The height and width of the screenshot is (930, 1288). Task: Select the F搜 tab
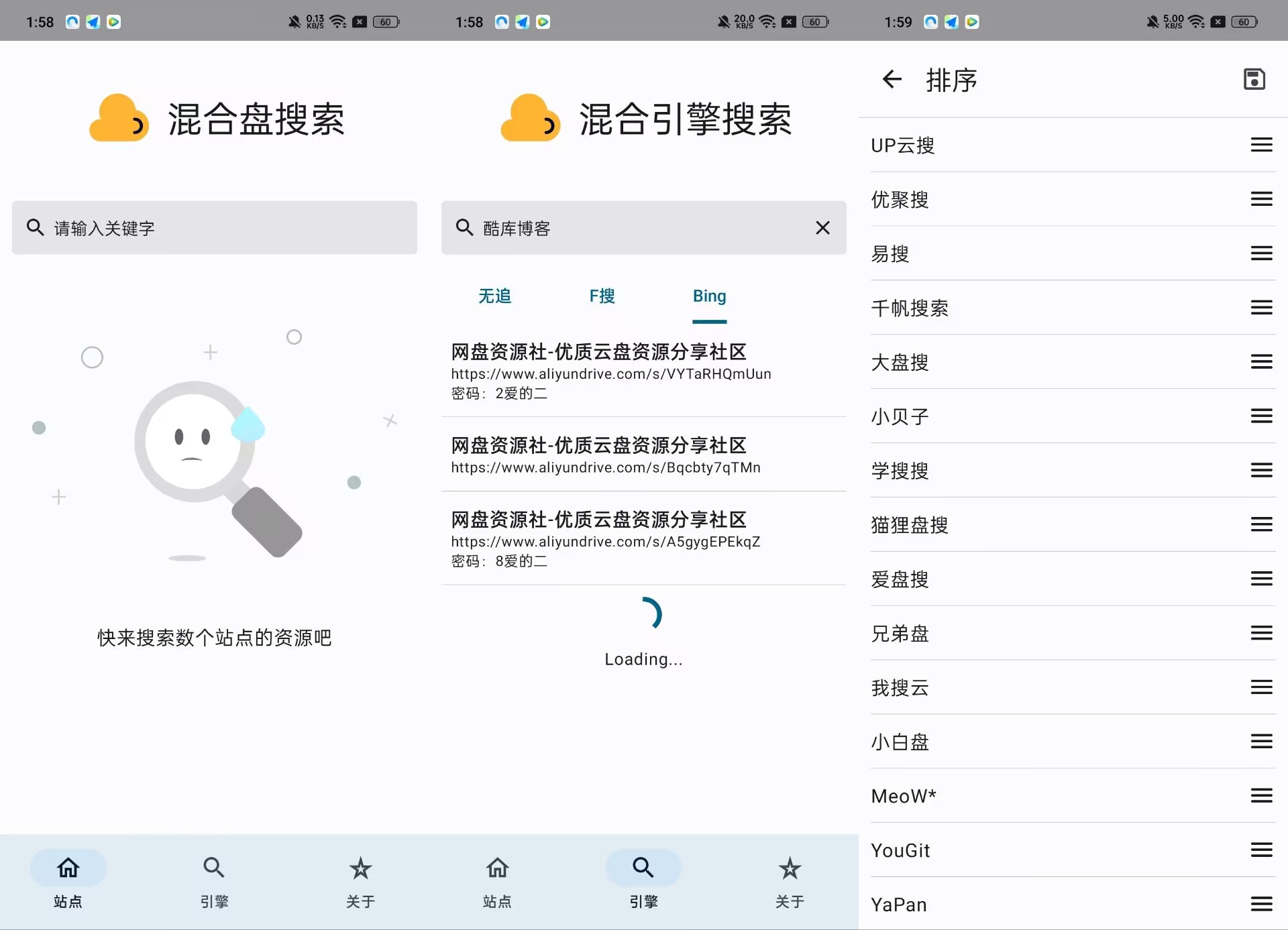[601, 296]
